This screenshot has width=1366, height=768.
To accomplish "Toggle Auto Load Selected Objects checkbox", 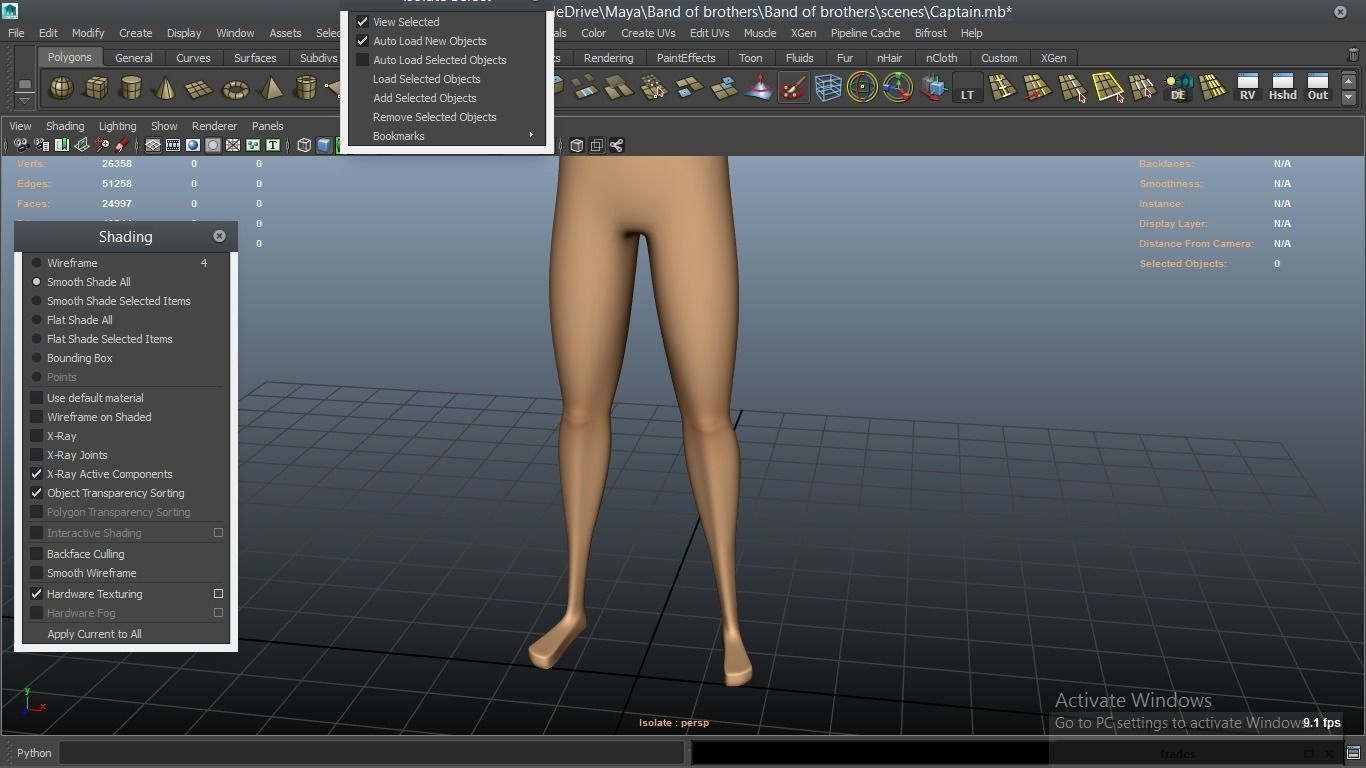I will pyautogui.click(x=363, y=60).
